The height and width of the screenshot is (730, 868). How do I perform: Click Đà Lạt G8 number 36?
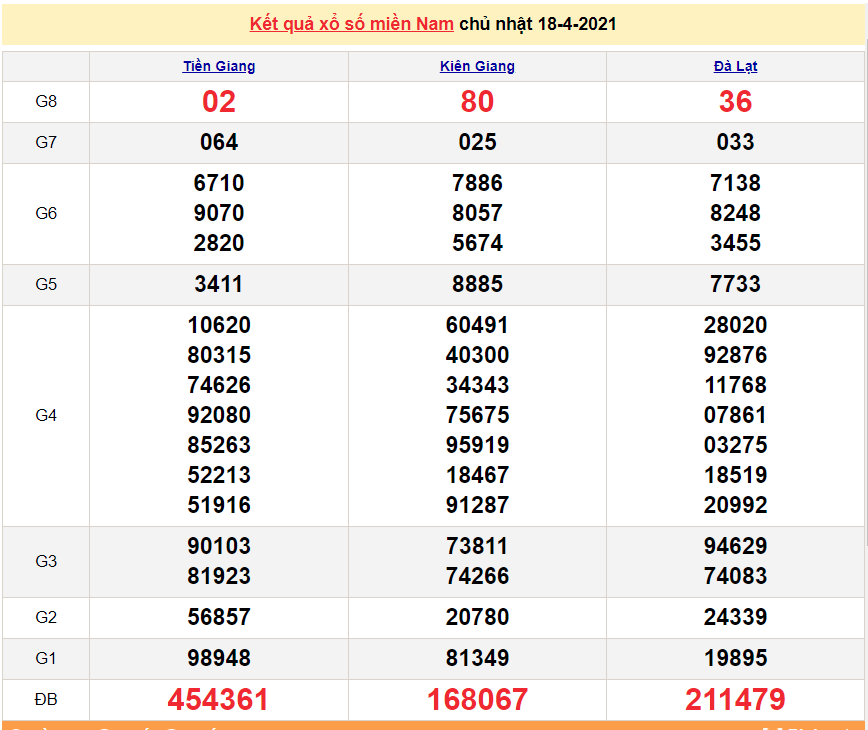(x=735, y=102)
